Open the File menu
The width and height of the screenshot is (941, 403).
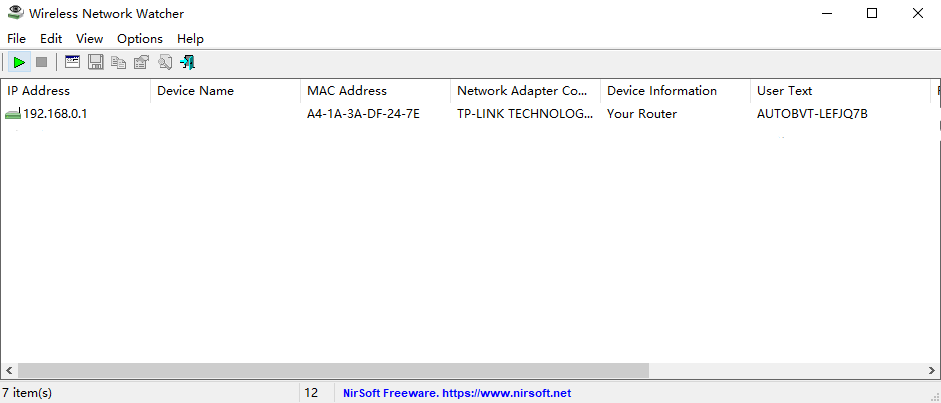coord(16,39)
